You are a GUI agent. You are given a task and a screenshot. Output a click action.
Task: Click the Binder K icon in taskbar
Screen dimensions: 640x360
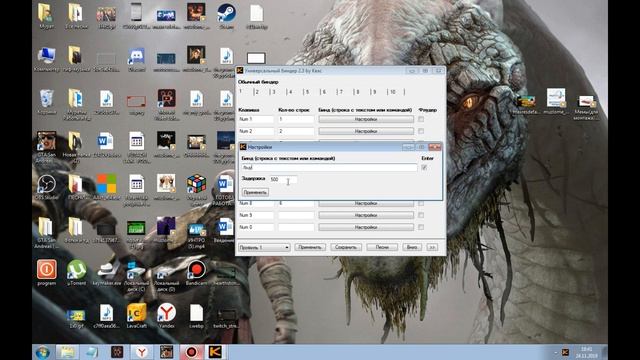(x=215, y=352)
